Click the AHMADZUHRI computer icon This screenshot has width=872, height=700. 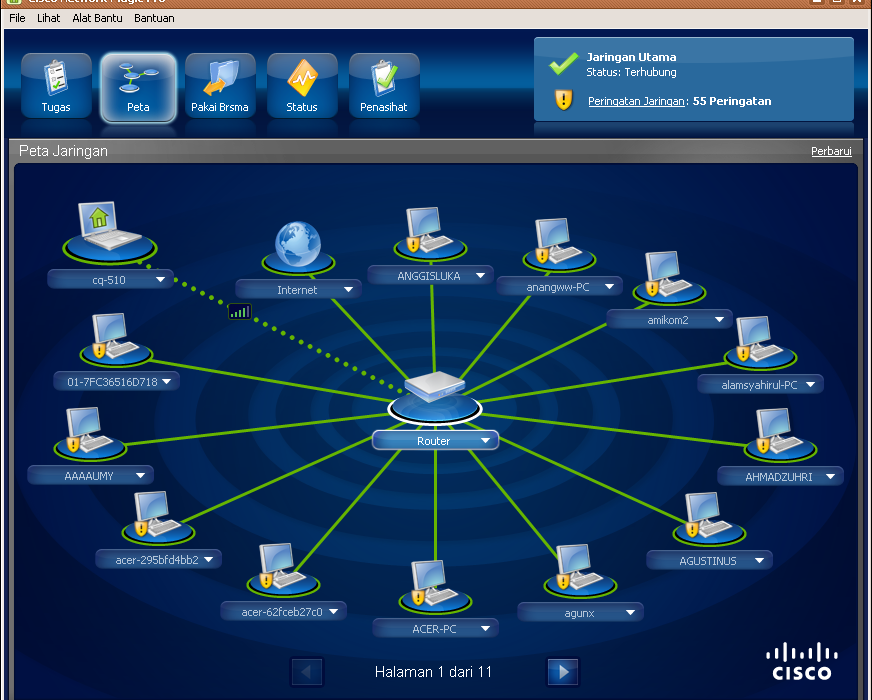(780, 434)
